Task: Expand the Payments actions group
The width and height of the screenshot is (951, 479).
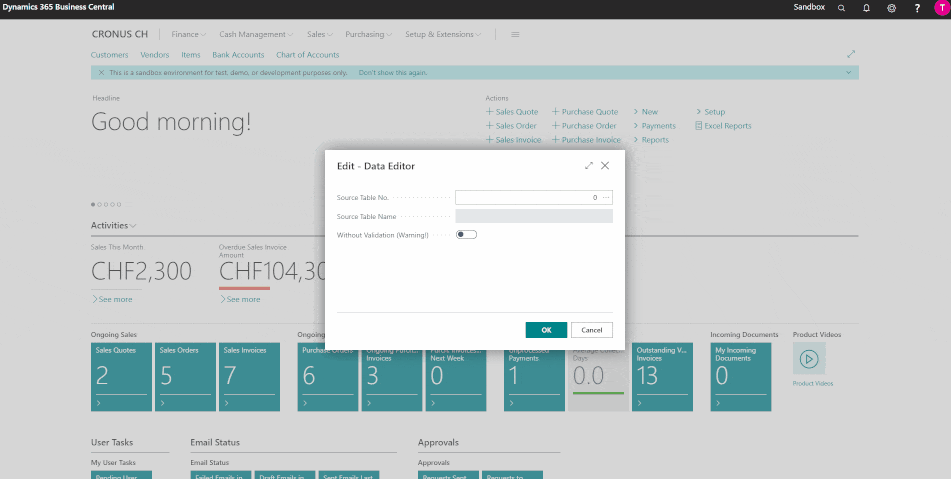Action: coord(654,126)
